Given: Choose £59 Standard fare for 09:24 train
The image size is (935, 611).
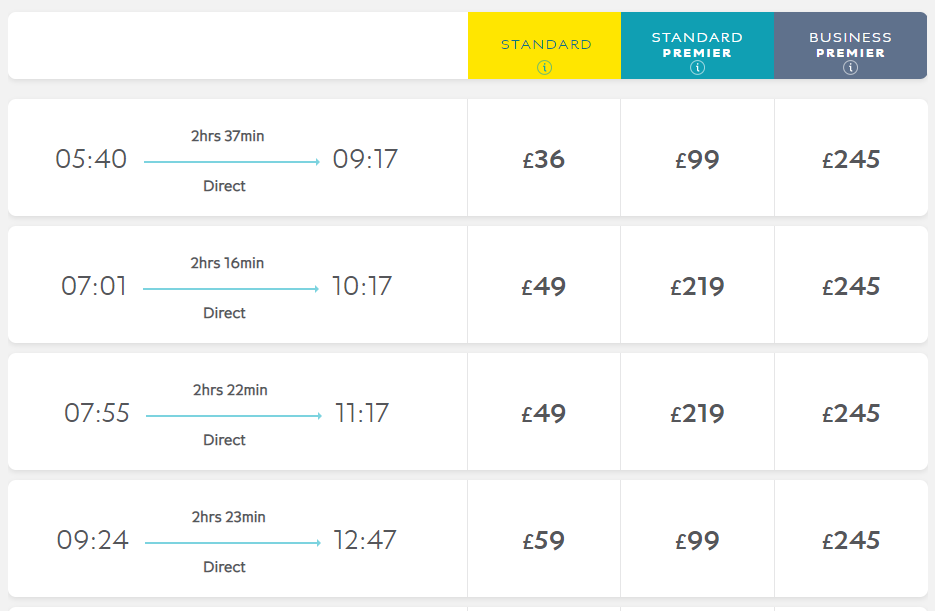Looking at the screenshot, I should pos(544,540).
